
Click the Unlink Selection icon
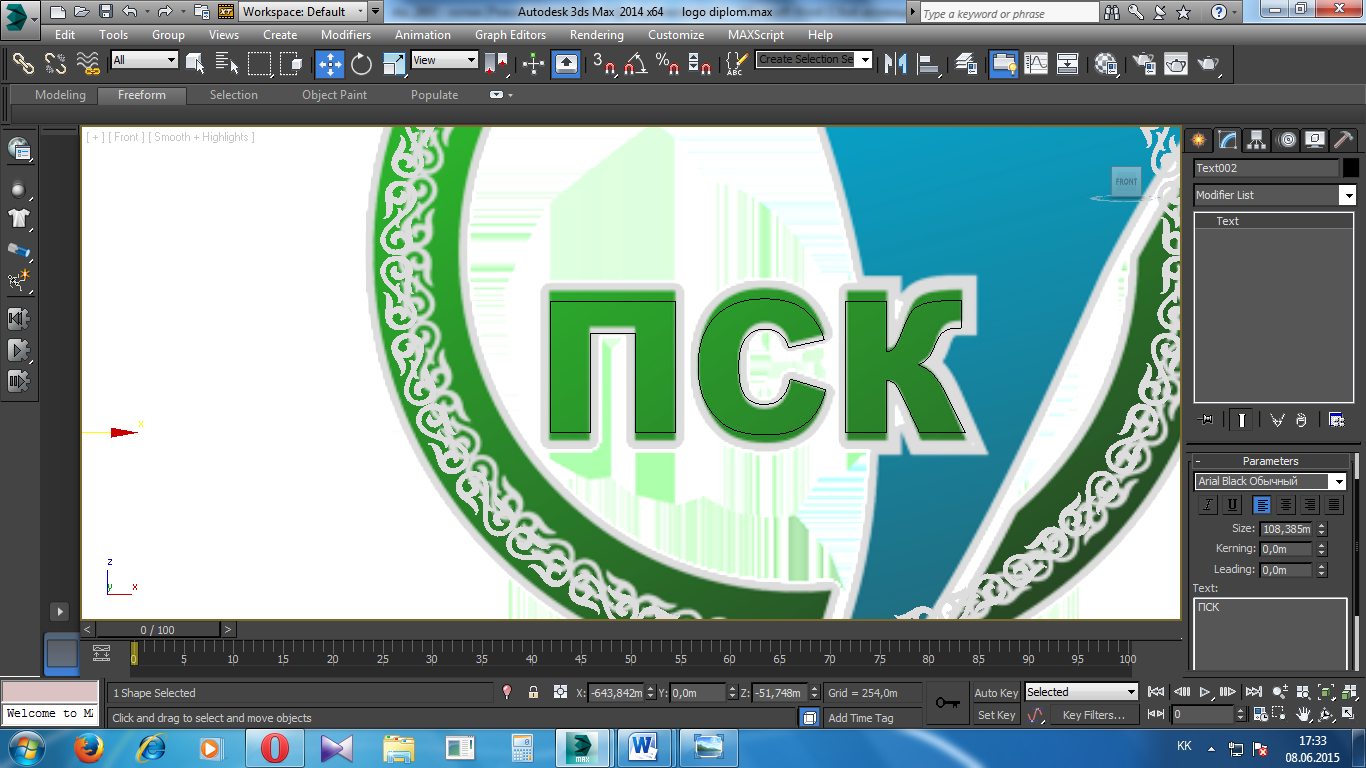pyautogui.click(x=56, y=64)
